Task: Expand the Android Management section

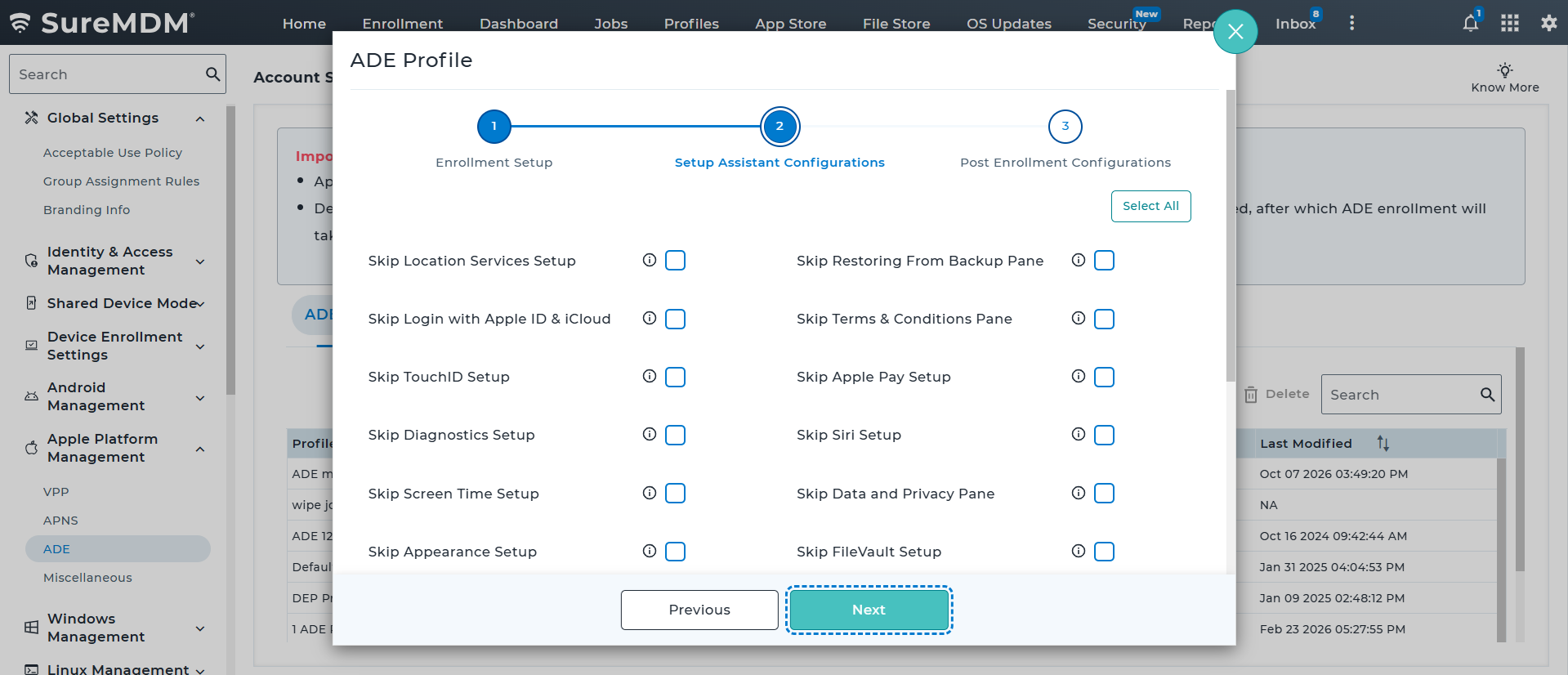Action: 200,398
